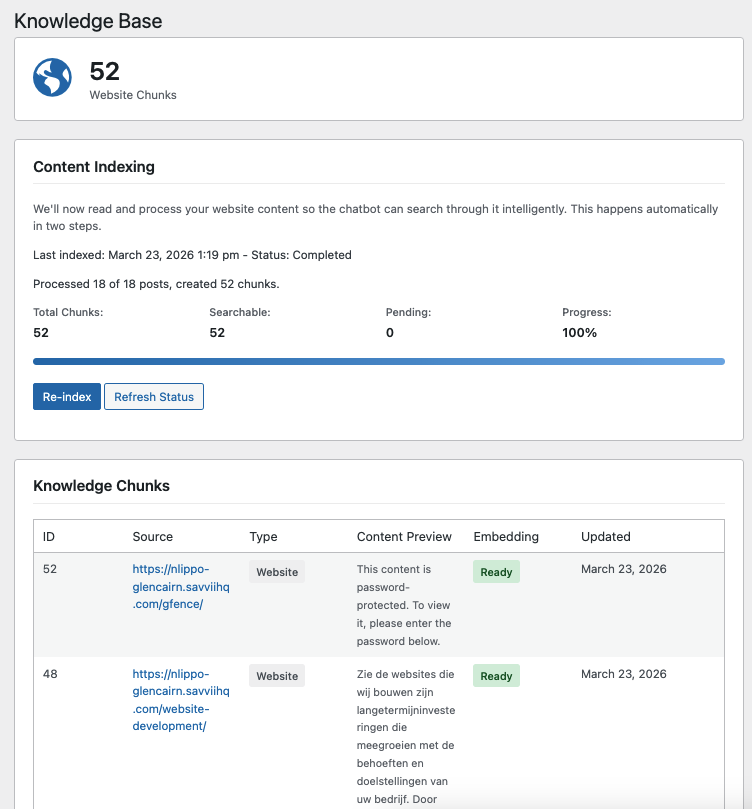The image size is (752, 809).
Task: Click the ID column header
Action: click(49, 537)
